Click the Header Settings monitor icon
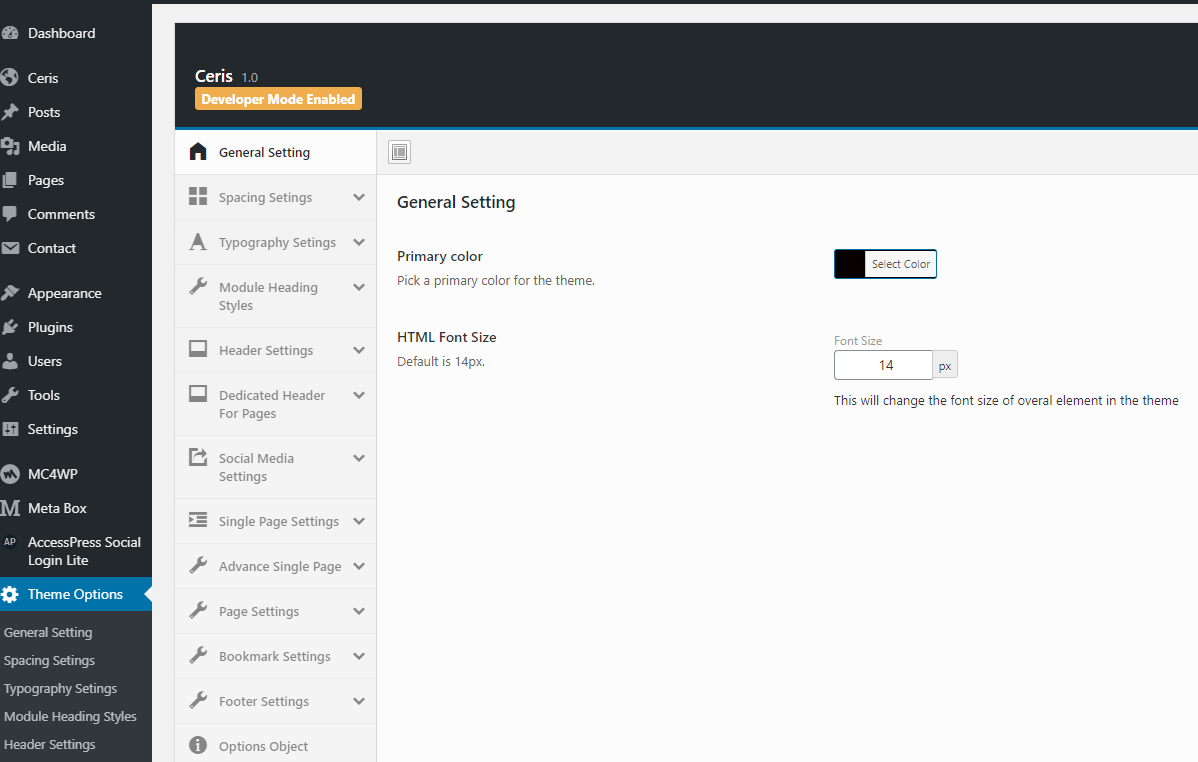 (198, 349)
